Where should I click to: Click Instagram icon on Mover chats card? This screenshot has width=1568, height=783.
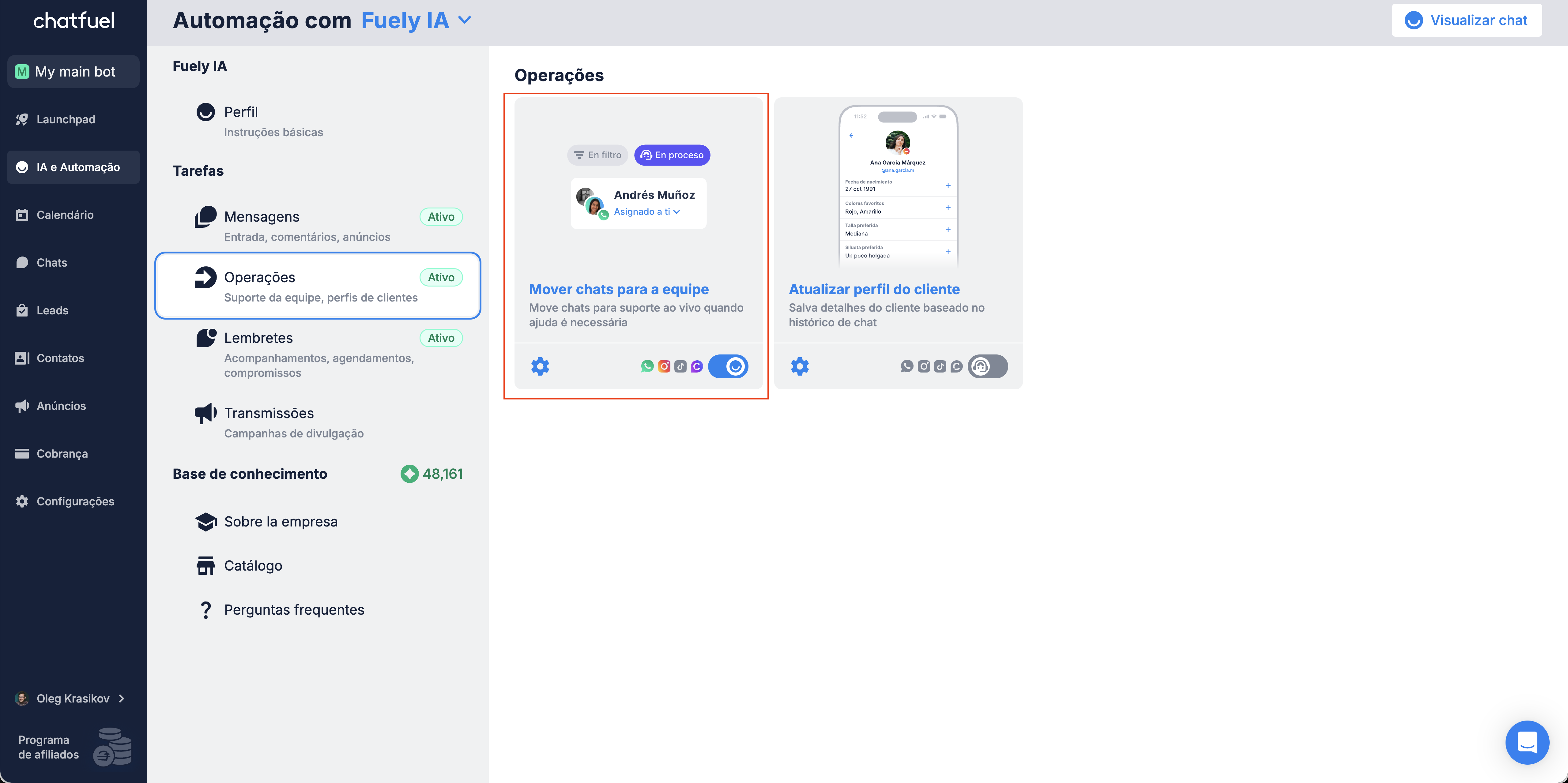click(x=664, y=366)
